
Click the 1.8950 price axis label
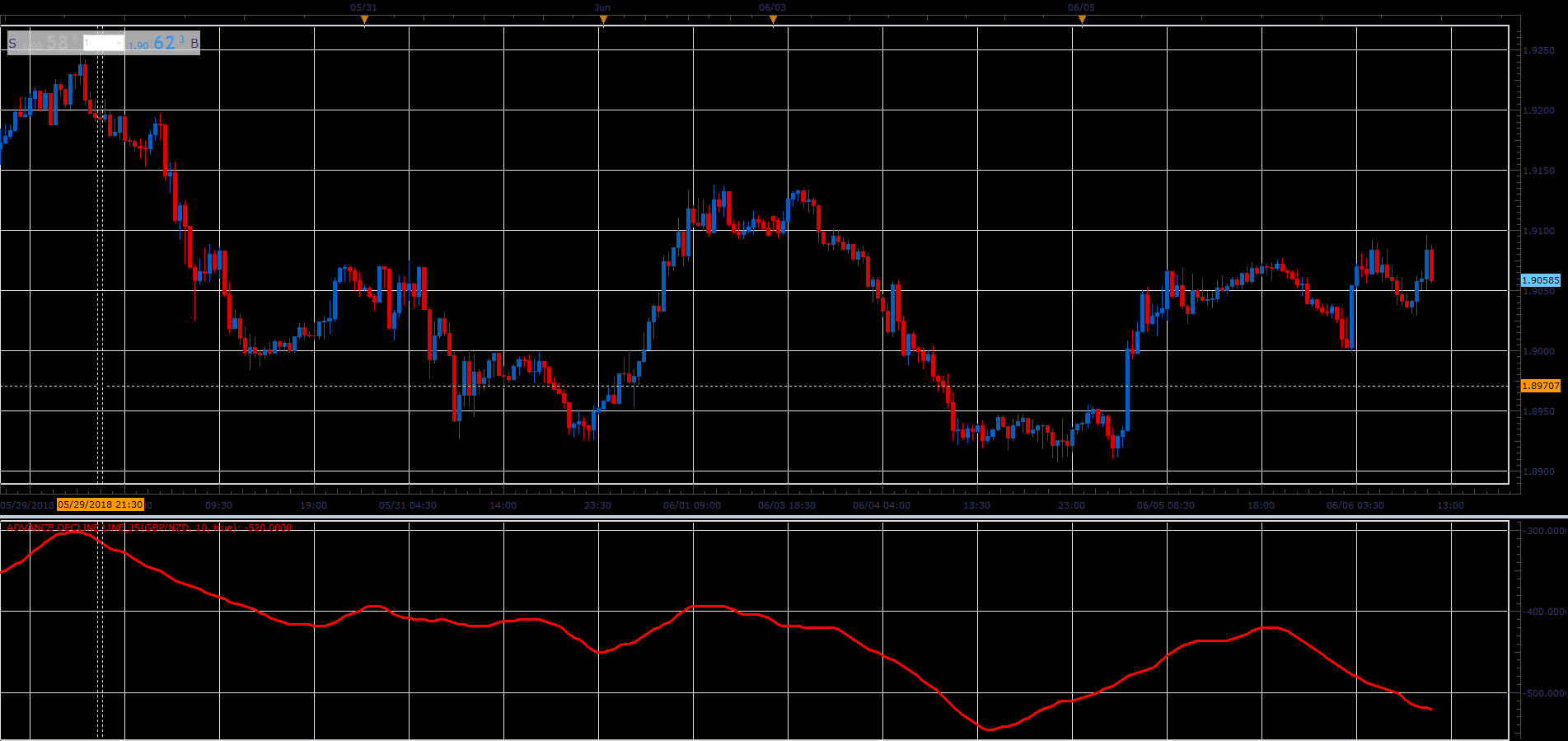pos(1539,411)
